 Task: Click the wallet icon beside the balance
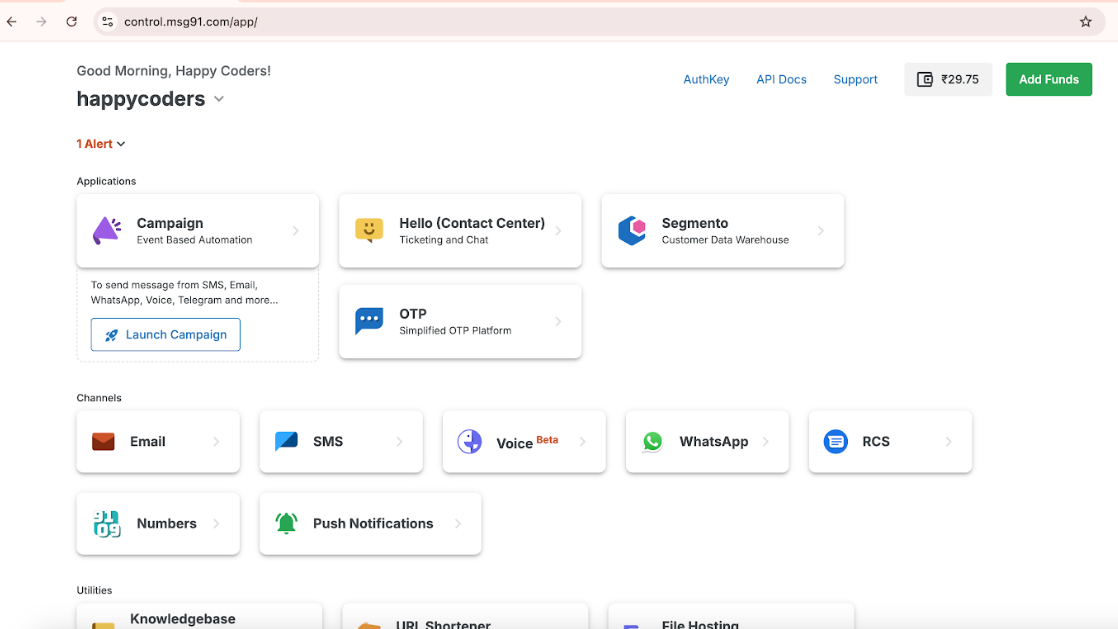click(925, 79)
